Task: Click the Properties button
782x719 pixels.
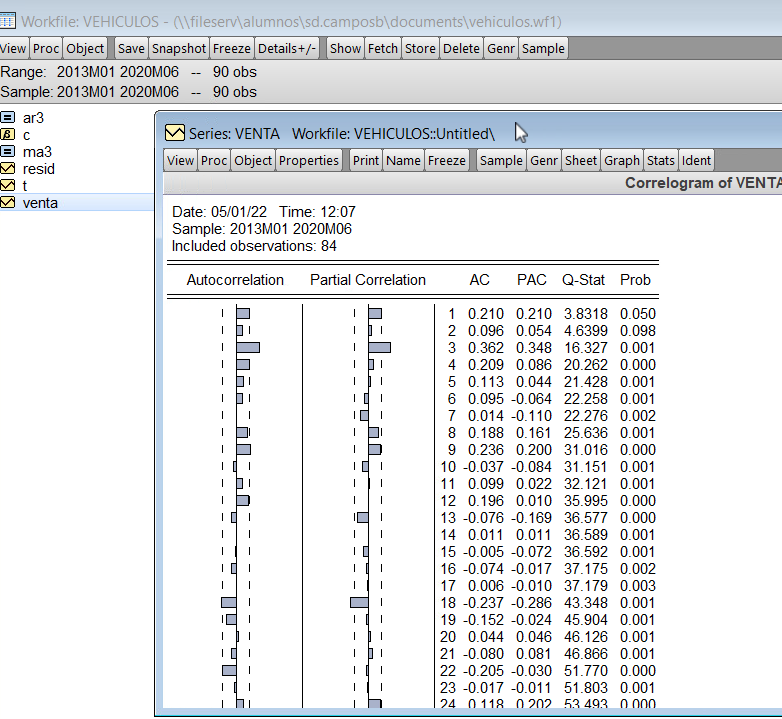Action: (309, 160)
